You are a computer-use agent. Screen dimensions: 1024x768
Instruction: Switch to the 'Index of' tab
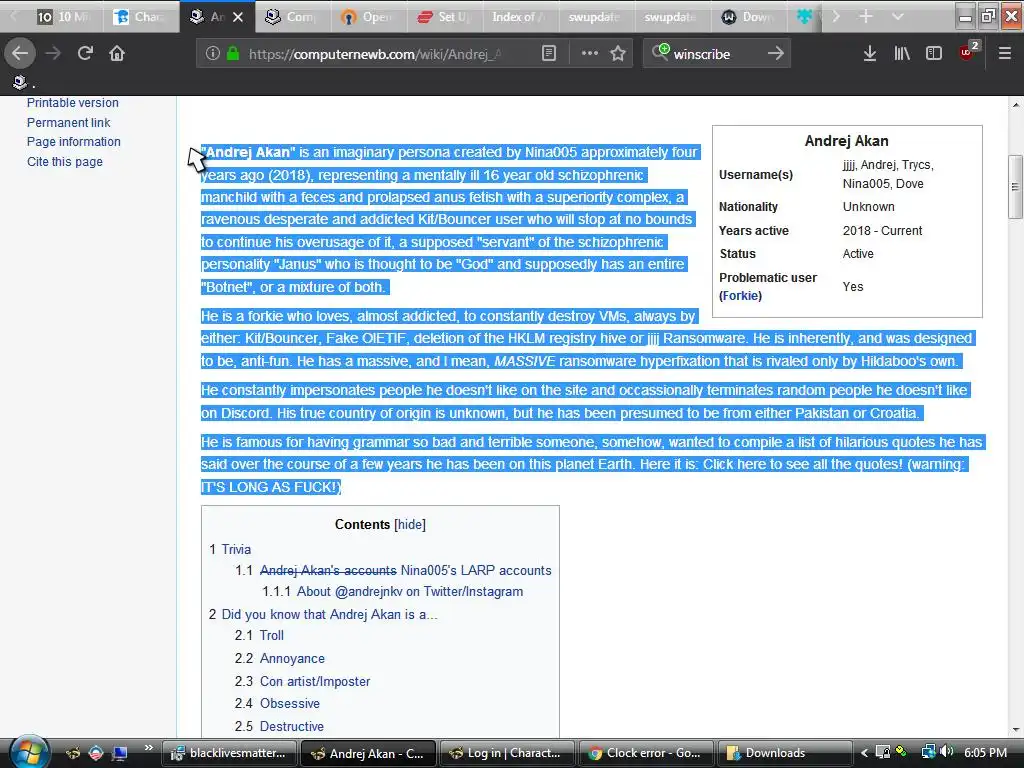519,17
